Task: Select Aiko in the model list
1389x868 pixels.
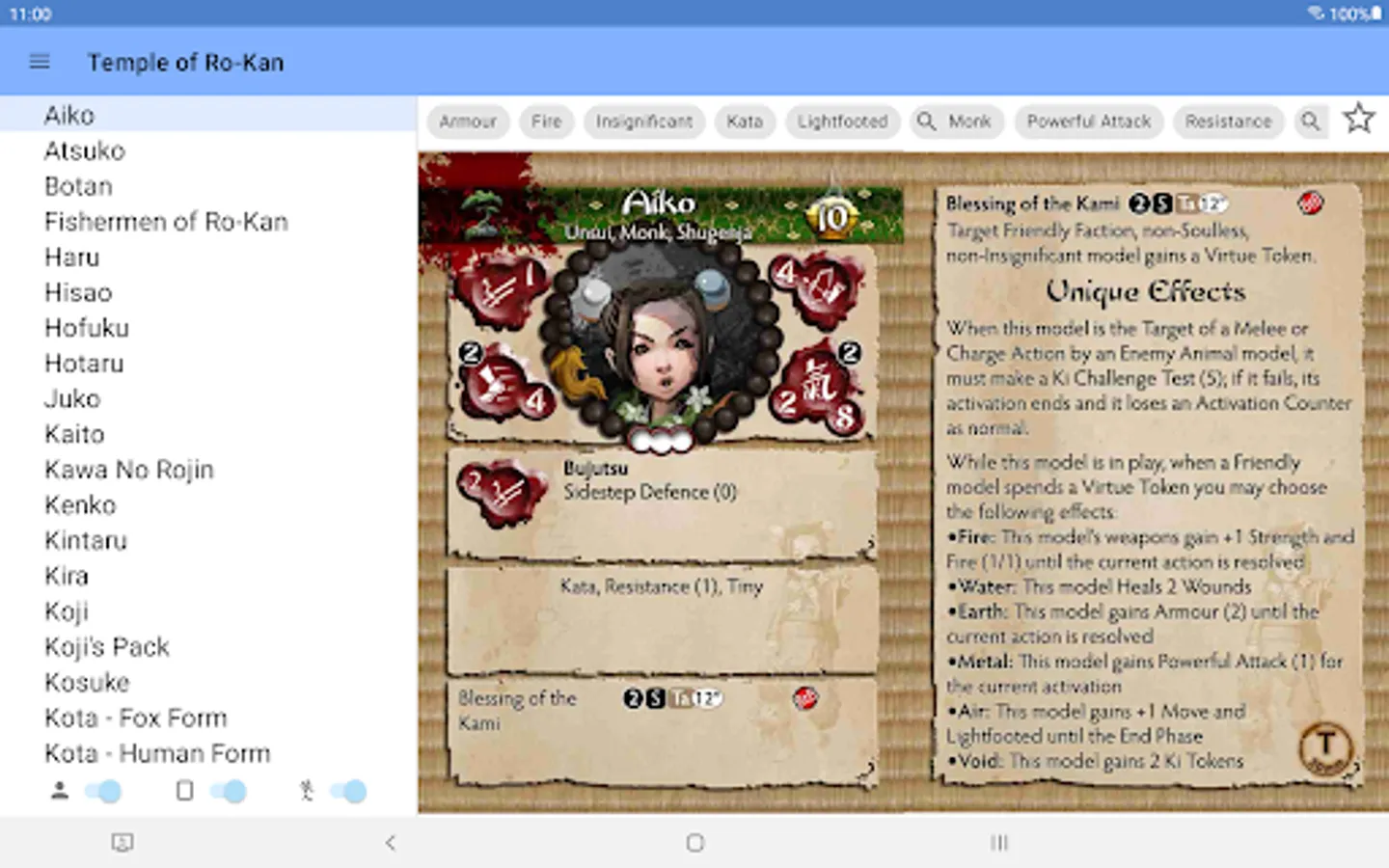Action: [208, 115]
